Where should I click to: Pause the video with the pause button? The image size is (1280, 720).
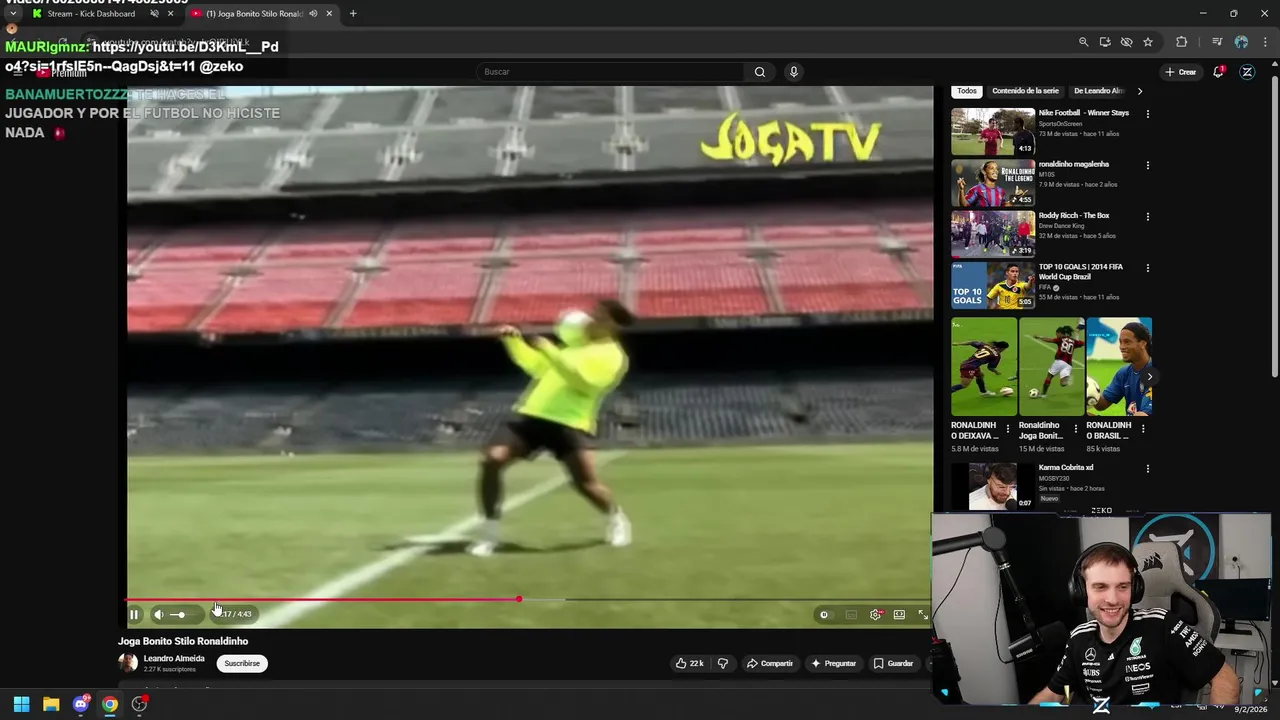pyautogui.click(x=134, y=614)
